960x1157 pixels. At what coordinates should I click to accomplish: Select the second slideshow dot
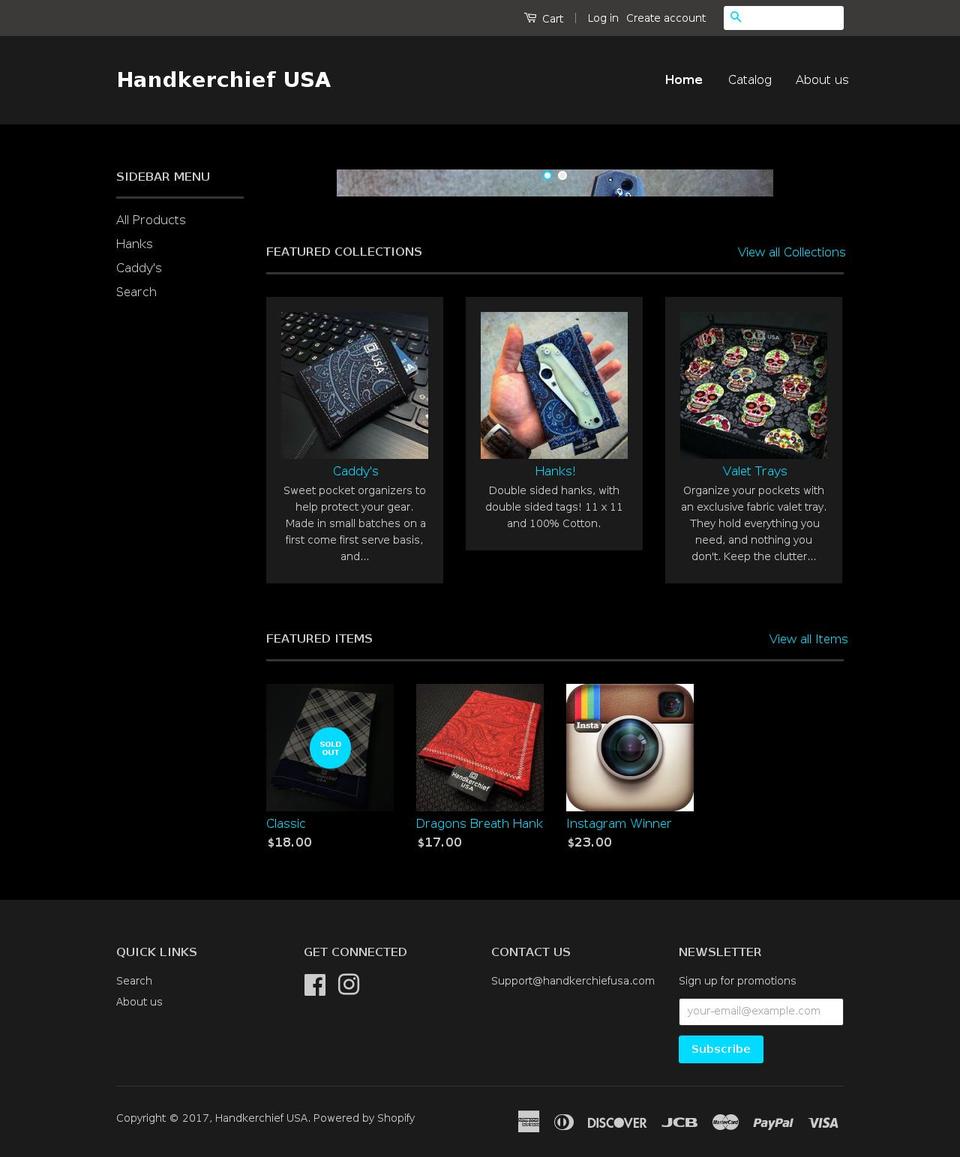click(x=562, y=176)
